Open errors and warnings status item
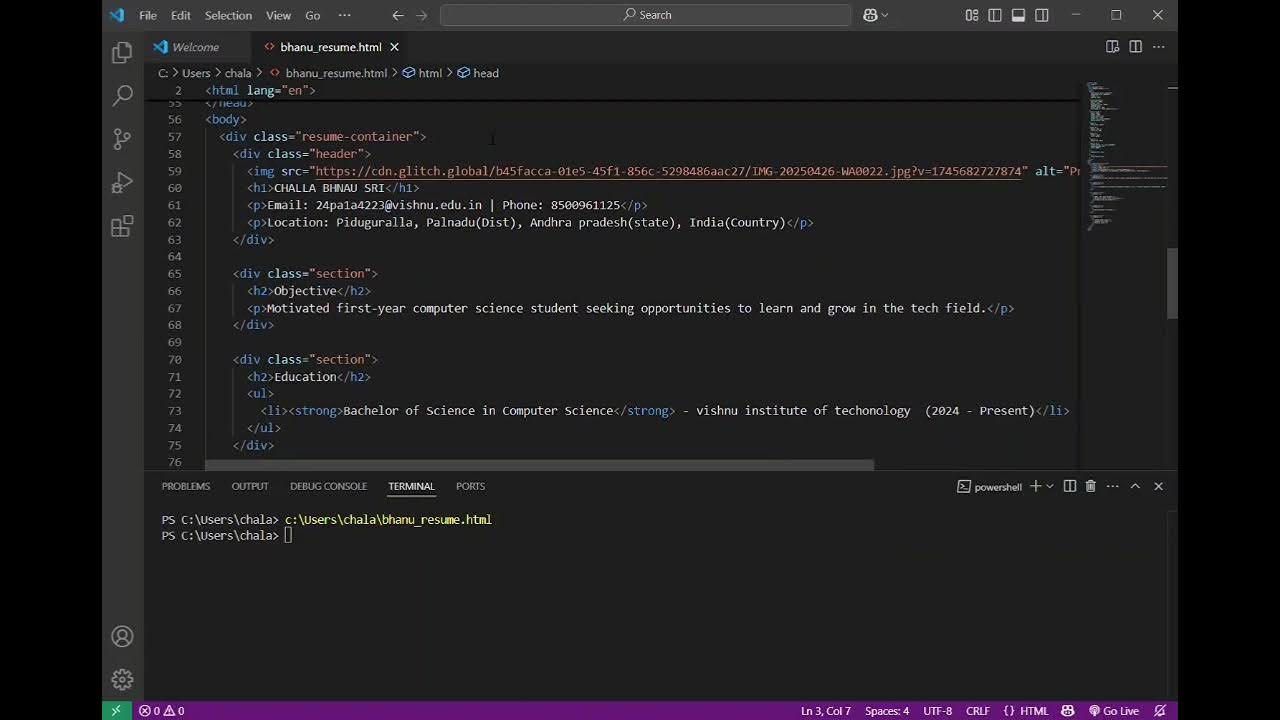The width and height of the screenshot is (1280, 720). (x=161, y=711)
